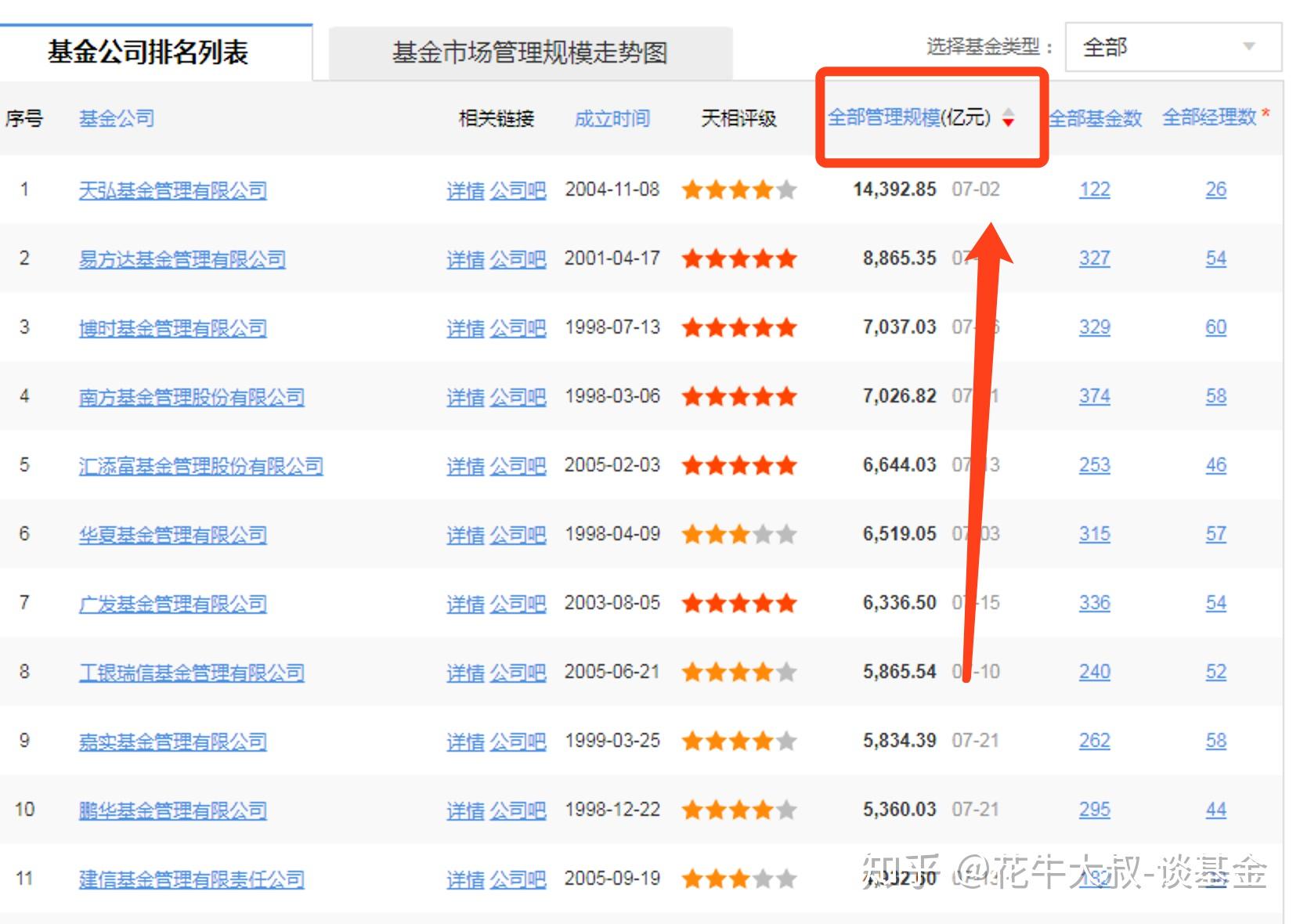The image size is (1300, 924).
Task: Open the 选择基金类型 dropdown showing 全部
Action: 1173,47
